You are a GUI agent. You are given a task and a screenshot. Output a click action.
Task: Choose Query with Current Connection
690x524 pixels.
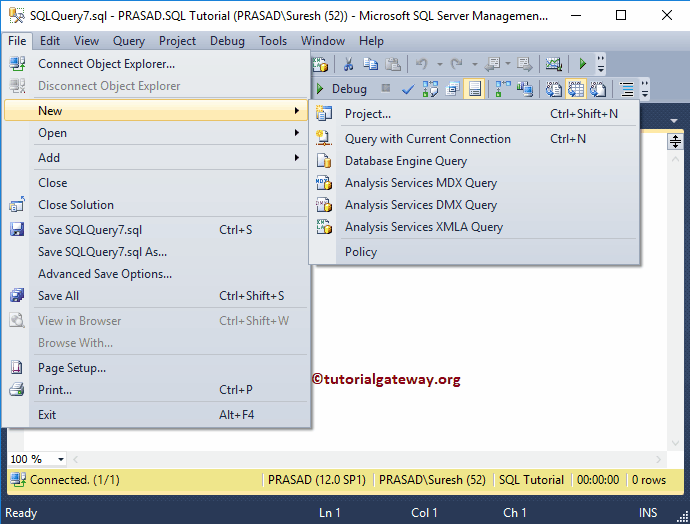click(x=474, y=139)
